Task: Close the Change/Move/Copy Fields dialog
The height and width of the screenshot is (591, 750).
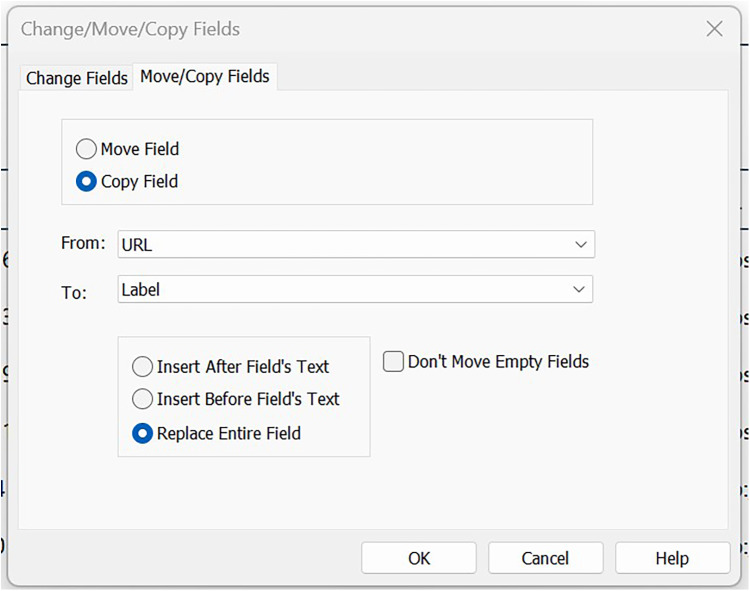Action: (714, 29)
